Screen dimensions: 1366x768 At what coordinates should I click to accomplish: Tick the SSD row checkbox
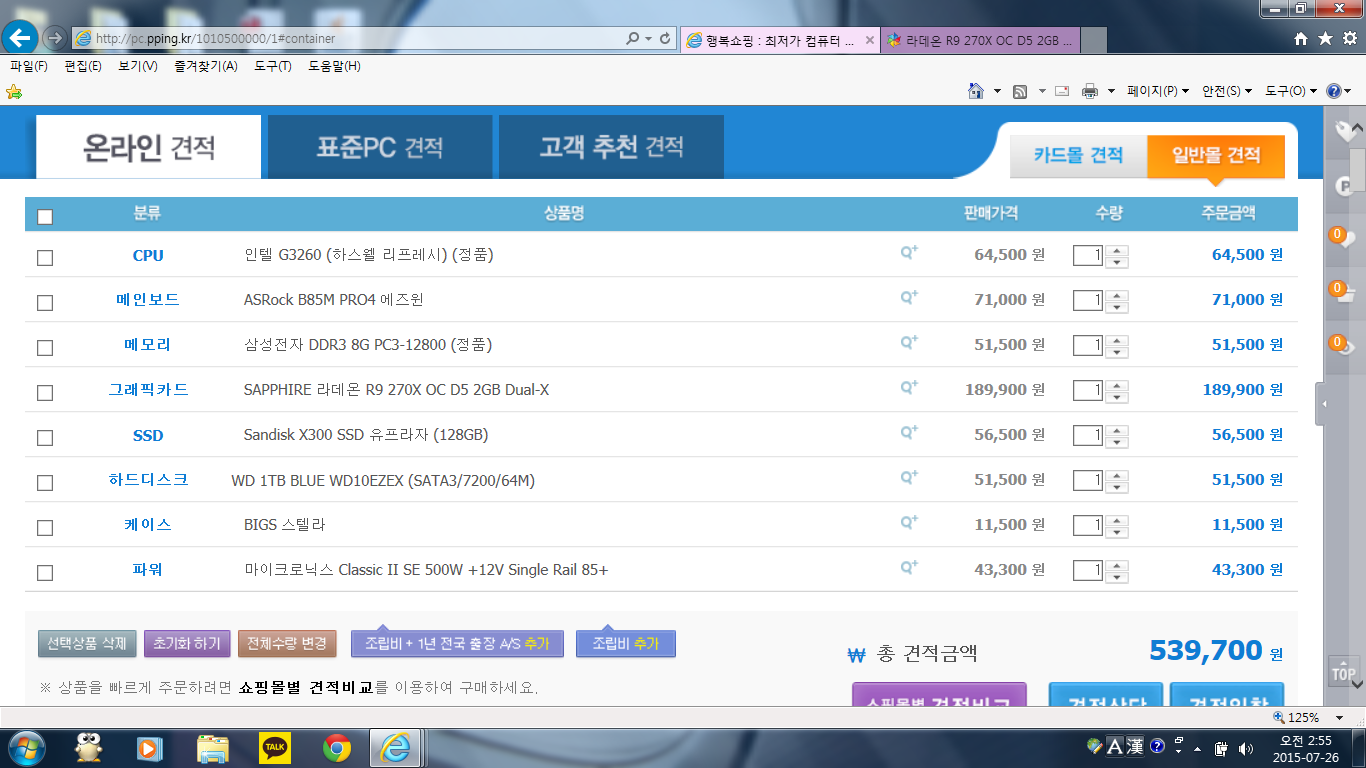tap(45, 437)
